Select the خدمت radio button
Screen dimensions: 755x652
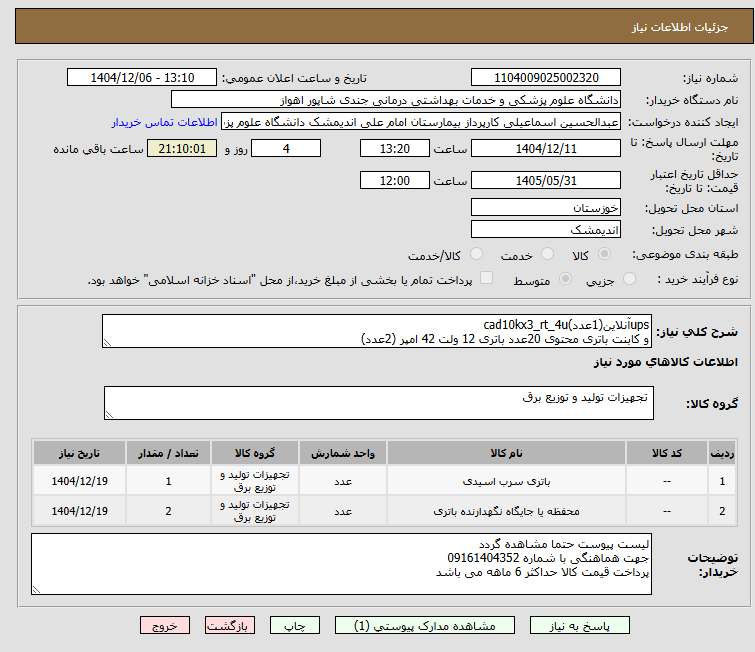pyautogui.click(x=547, y=254)
